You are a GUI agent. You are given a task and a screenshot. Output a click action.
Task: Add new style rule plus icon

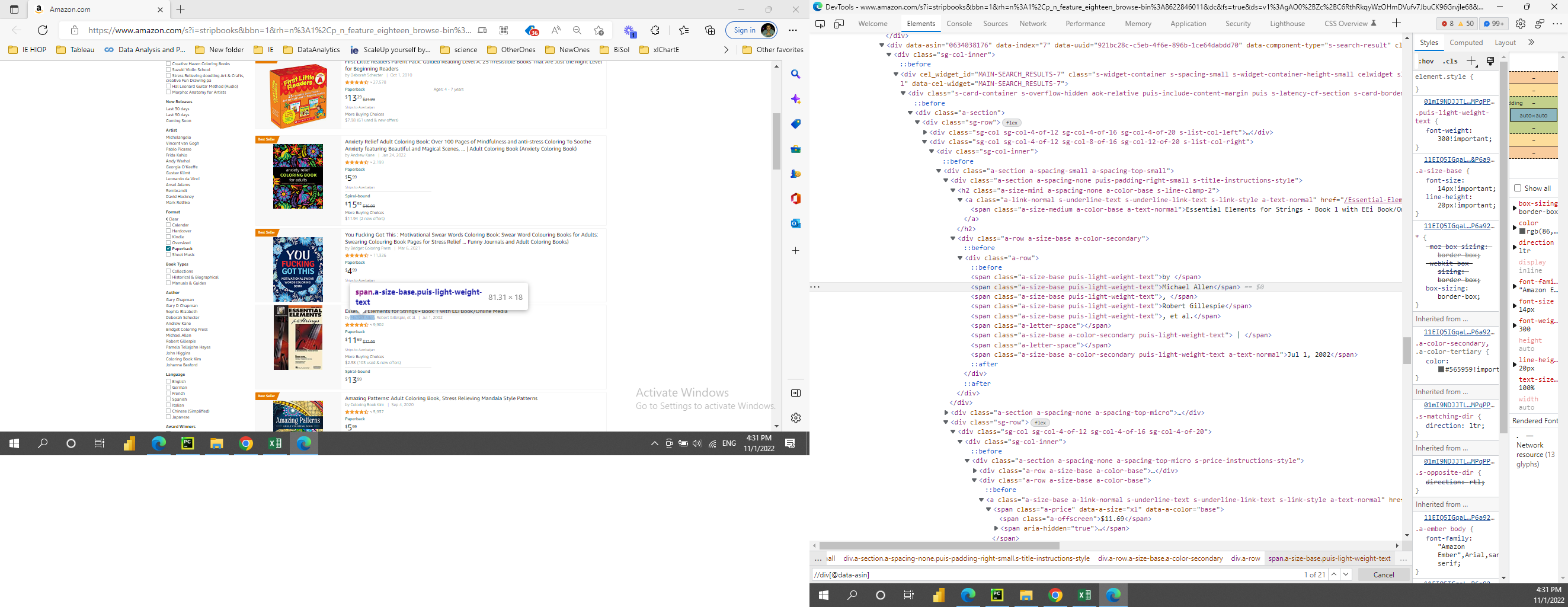click(x=1471, y=61)
